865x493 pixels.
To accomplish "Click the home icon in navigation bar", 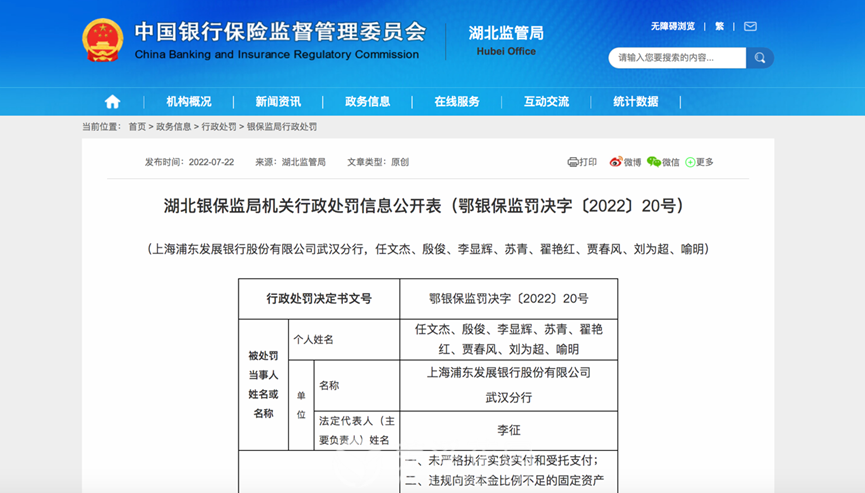I will (113, 101).
